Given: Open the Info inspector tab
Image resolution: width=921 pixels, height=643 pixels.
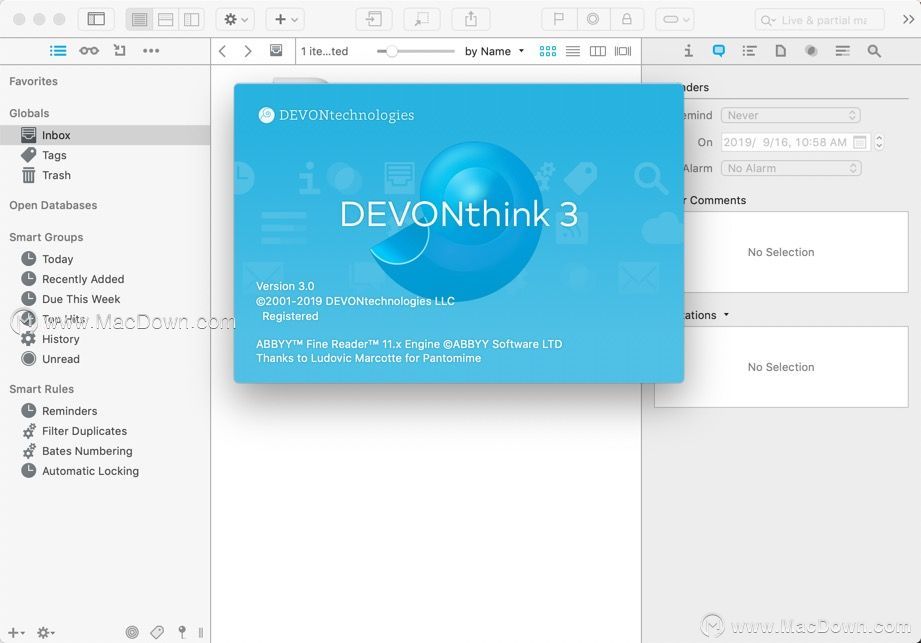Looking at the screenshot, I should tap(688, 51).
